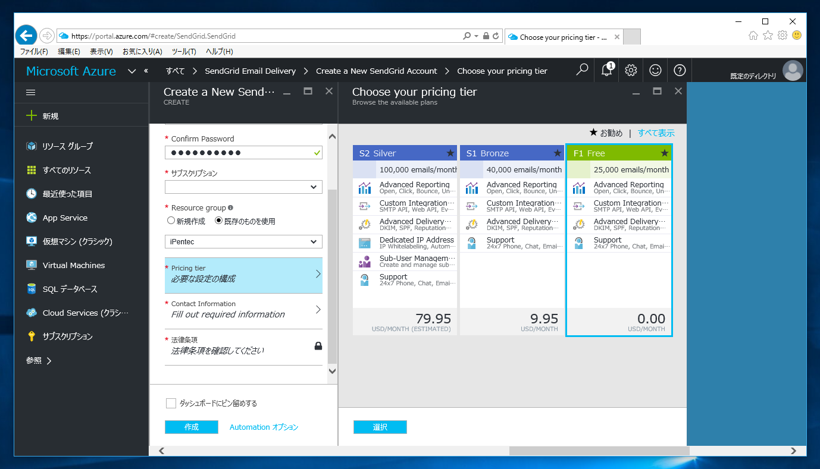The width and height of the screenshot is (820, 469).
Task: Open the browser home icon
Action: tap(753, 36)
